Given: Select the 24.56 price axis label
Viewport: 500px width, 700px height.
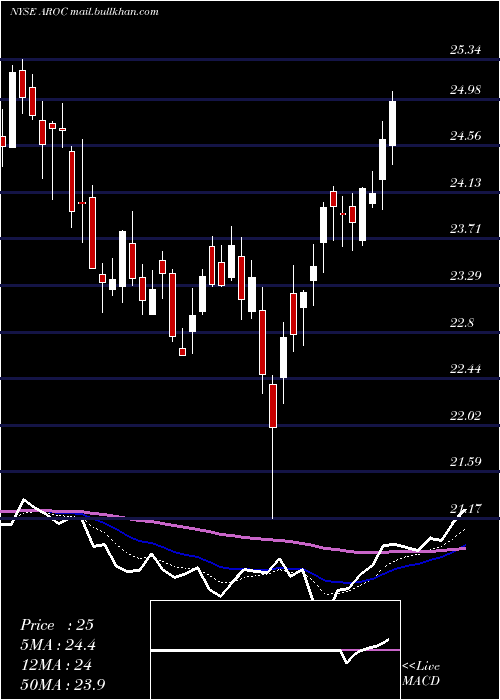Looking at the screenshot, I should pyautogui.click(x=466, y=136).
